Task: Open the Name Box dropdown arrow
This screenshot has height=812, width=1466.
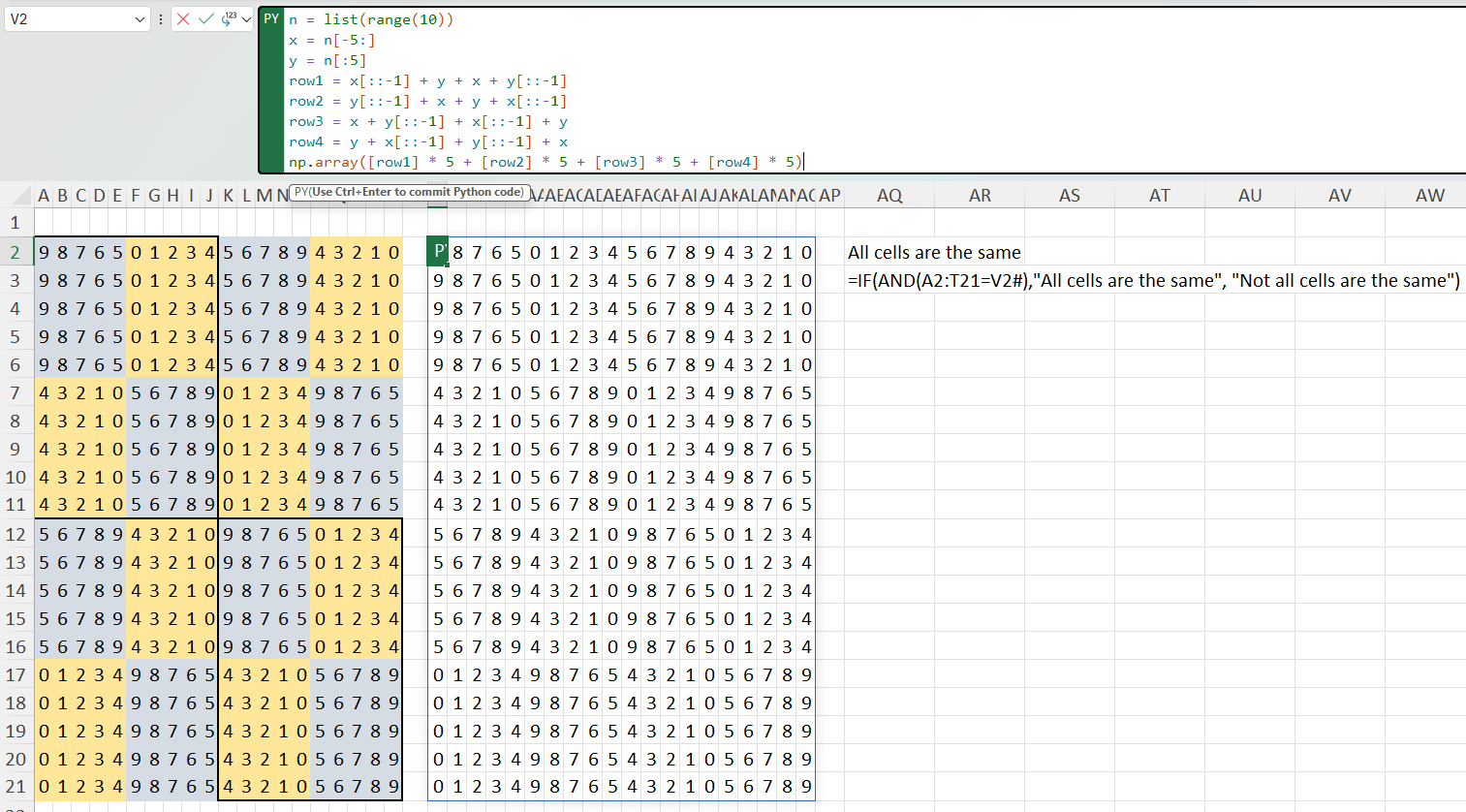Action: (x=140, y=19)
